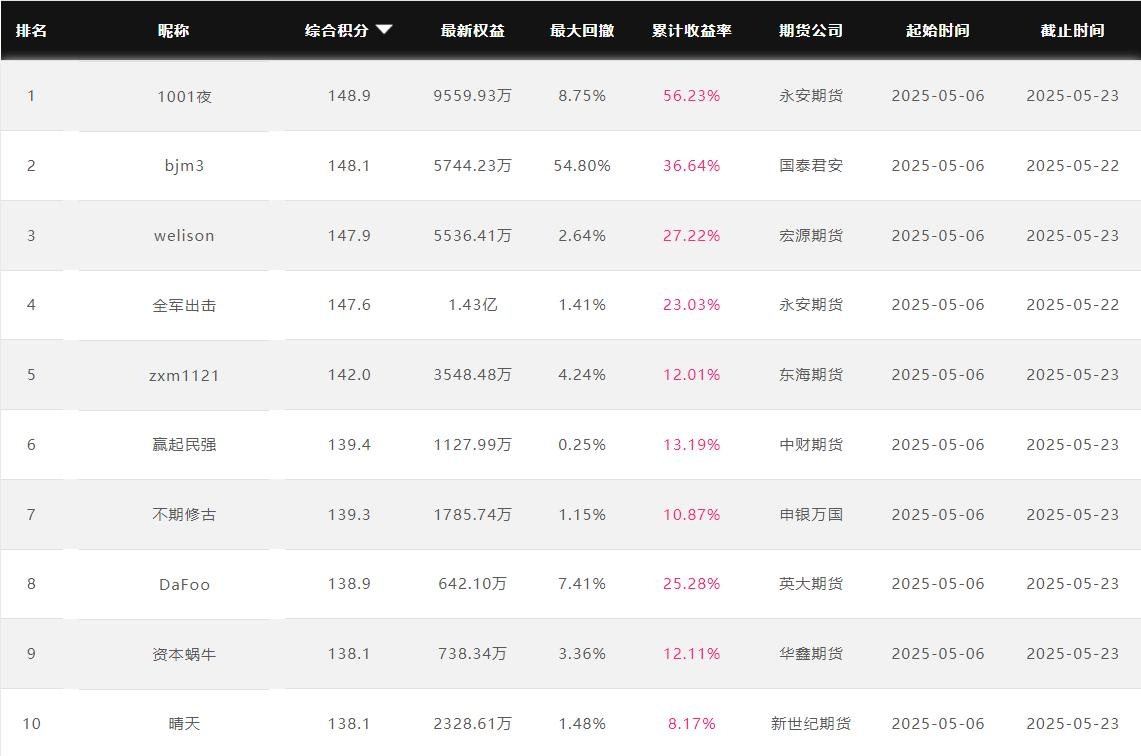Viewport: 1141px width, 756px height.
Task: Click score 147.9 for welison
Action: [349, 235]
